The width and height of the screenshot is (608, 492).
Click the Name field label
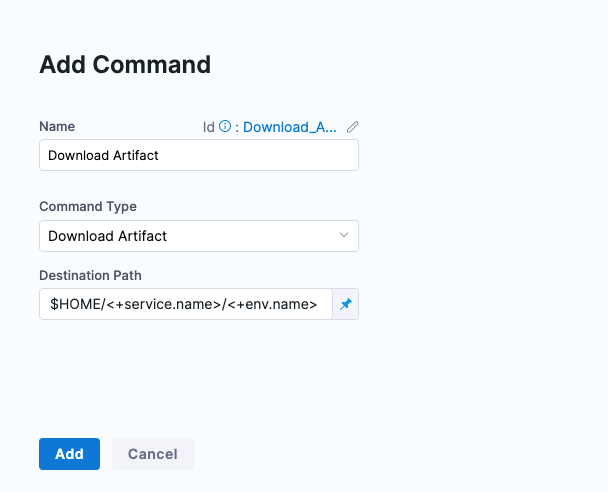(57, 127)
